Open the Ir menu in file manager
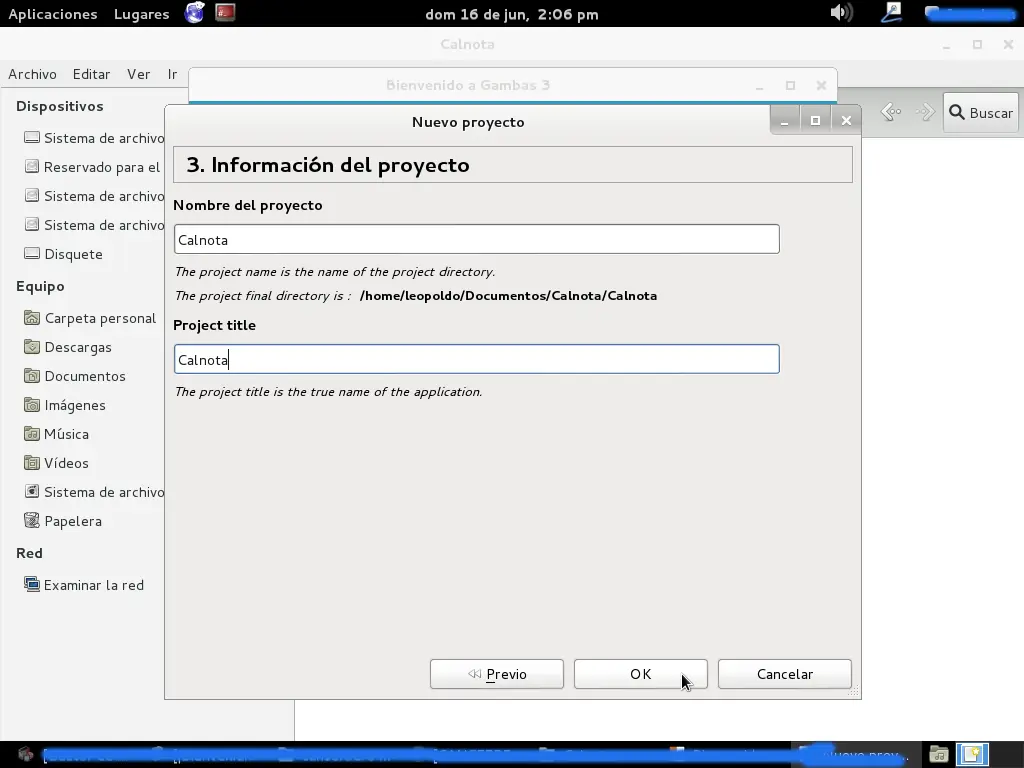 (x=172, y=74)
